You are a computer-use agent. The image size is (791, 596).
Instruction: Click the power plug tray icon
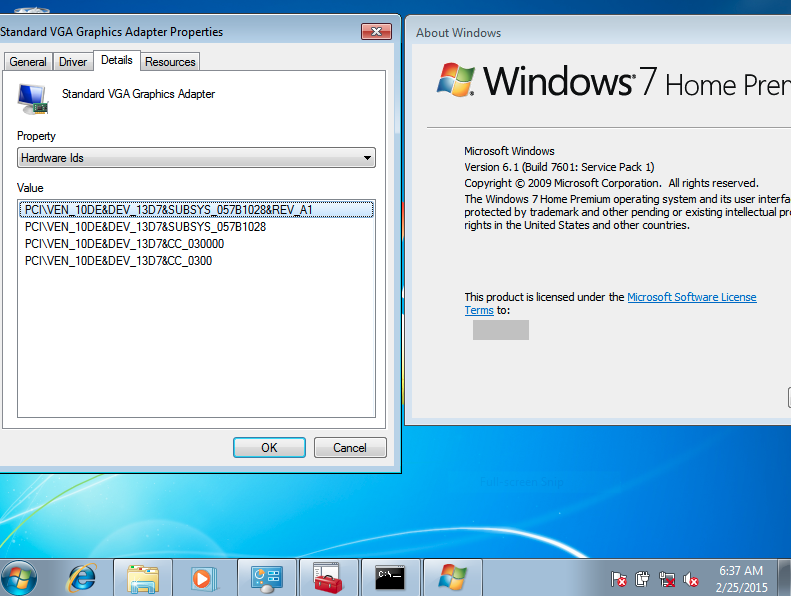642,579
